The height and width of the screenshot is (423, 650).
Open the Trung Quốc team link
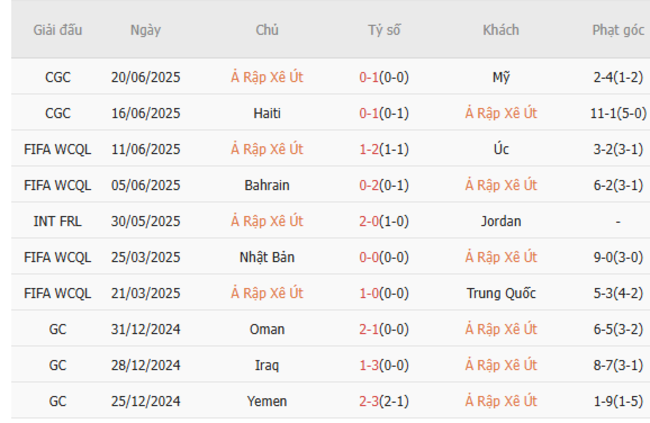[x=501, y=293]
